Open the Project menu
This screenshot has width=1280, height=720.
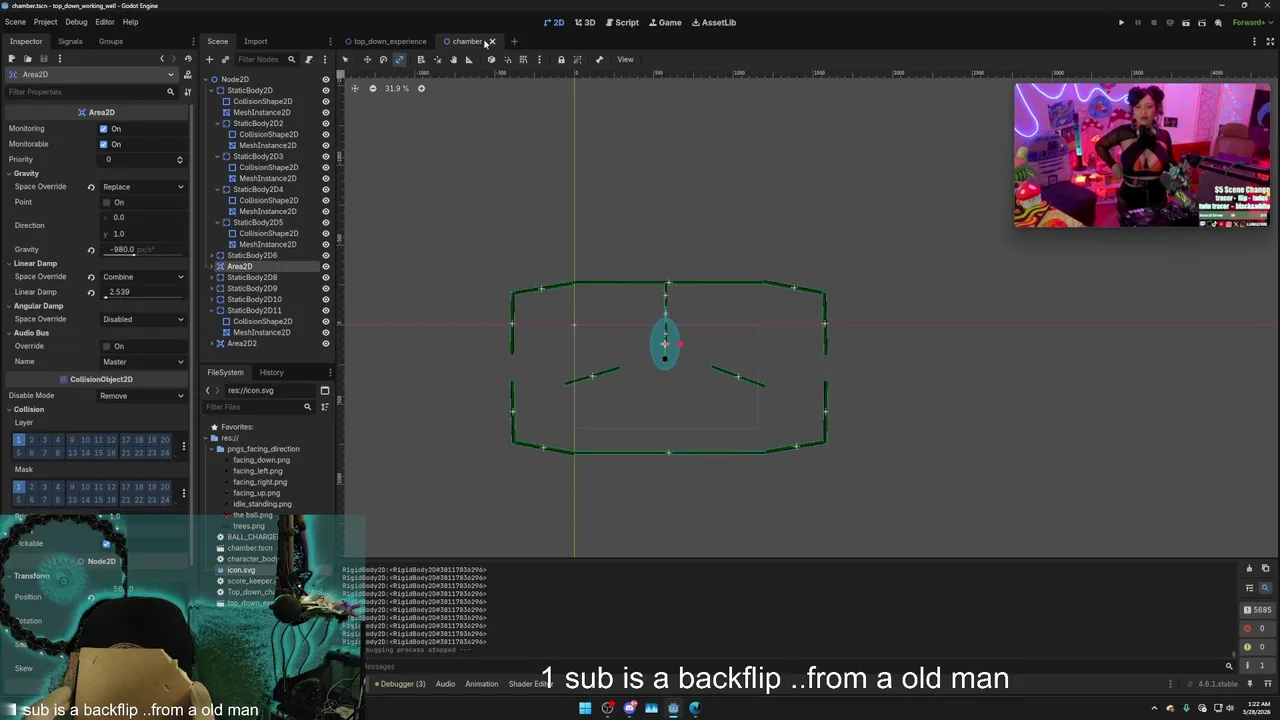(45, 21)
